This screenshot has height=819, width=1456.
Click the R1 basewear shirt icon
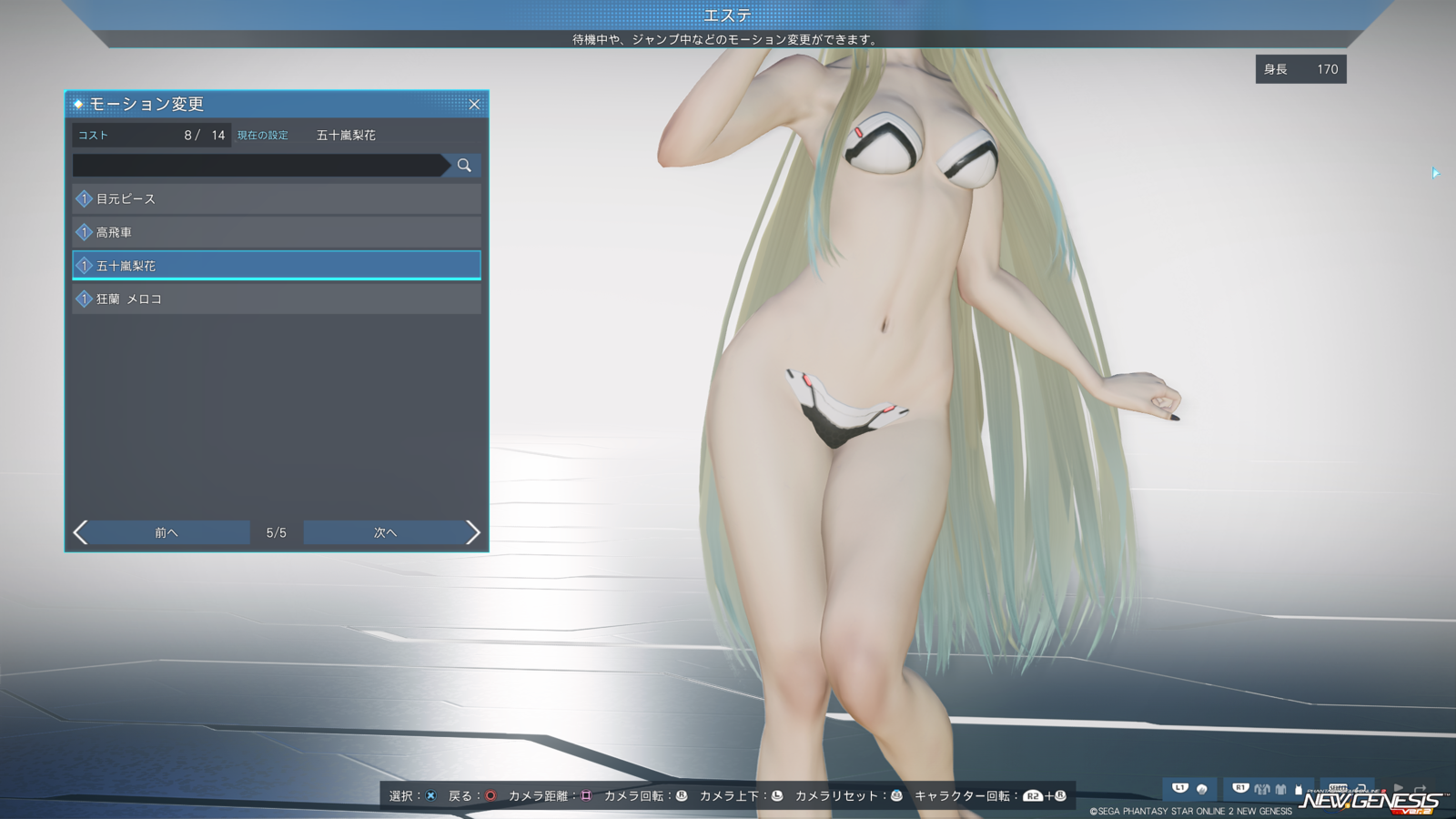pyautogui.click(x=1281, y=789)
